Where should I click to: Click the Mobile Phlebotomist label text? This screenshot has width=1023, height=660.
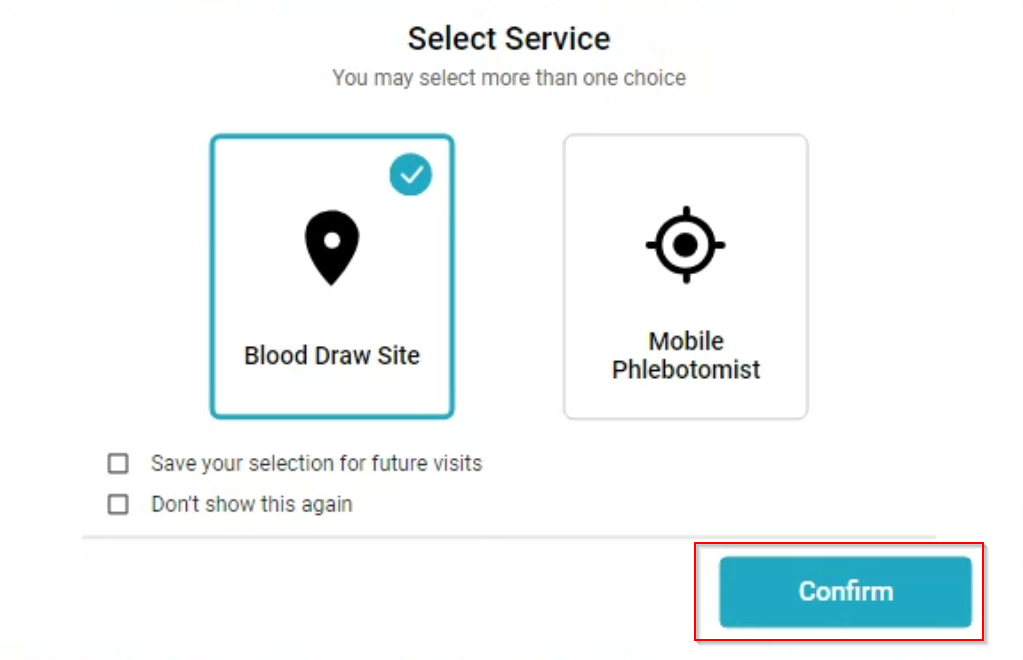click(x=686, y=356)
